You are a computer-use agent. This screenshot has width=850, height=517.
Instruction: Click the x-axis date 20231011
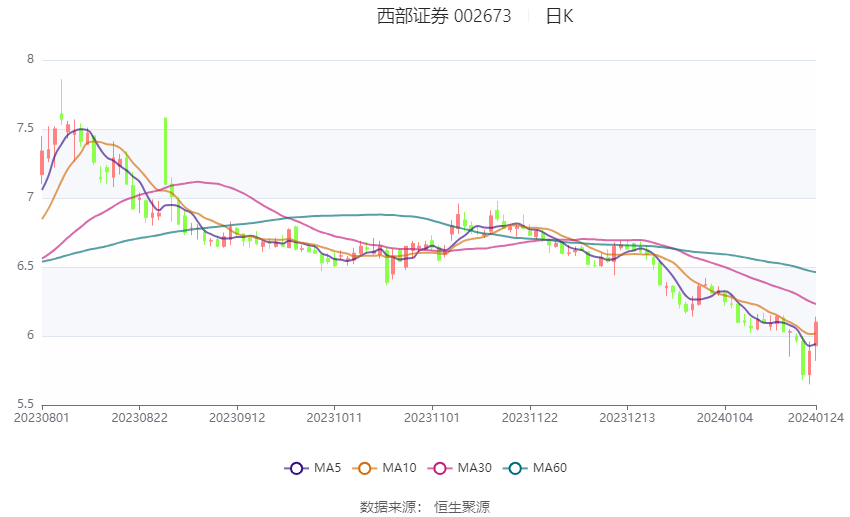point(334,418)
